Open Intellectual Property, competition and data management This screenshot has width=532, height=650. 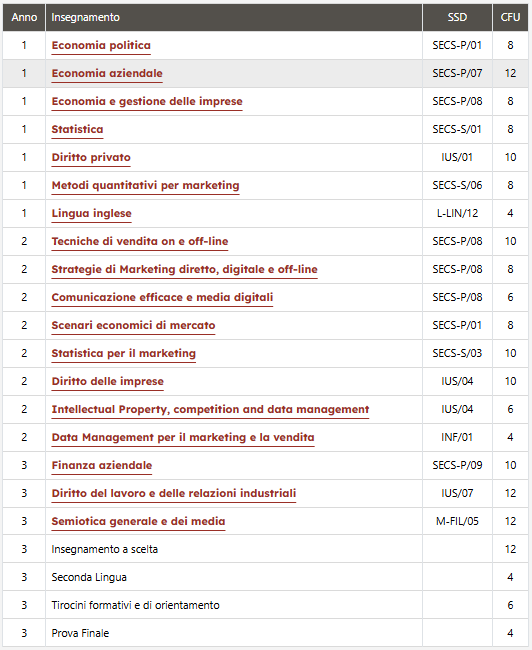click(210, 410)
